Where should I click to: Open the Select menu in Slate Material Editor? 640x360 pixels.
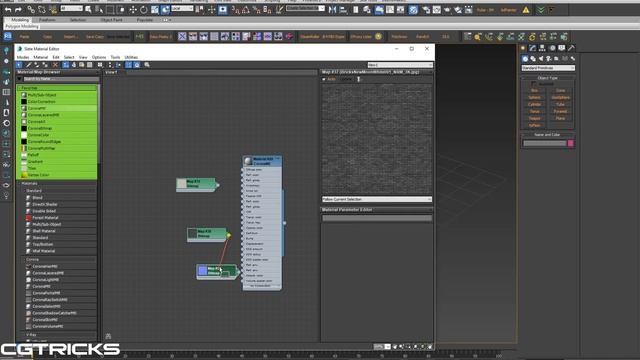[x=69, y=58]
